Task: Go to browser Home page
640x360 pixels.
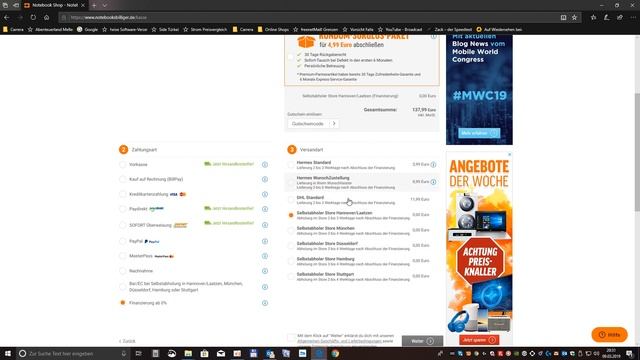Action: (47, 18)
